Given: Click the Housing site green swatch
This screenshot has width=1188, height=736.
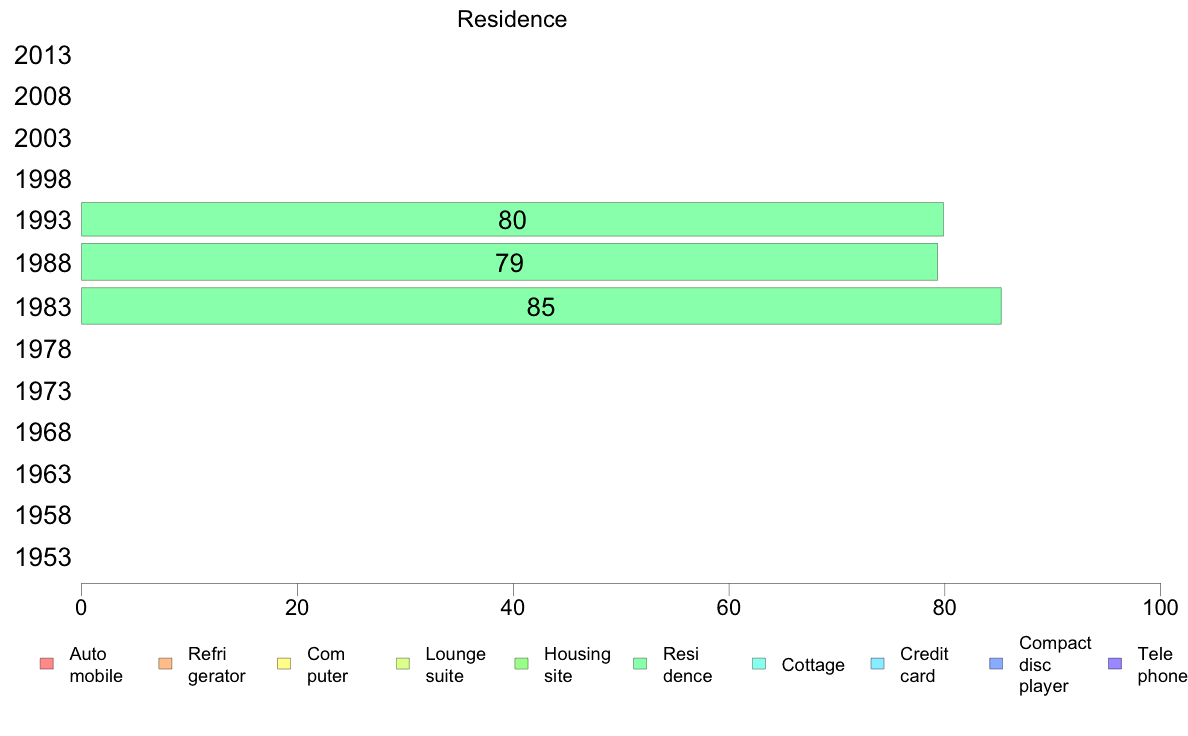Looking at the screenshot, I should pos(521,664).
